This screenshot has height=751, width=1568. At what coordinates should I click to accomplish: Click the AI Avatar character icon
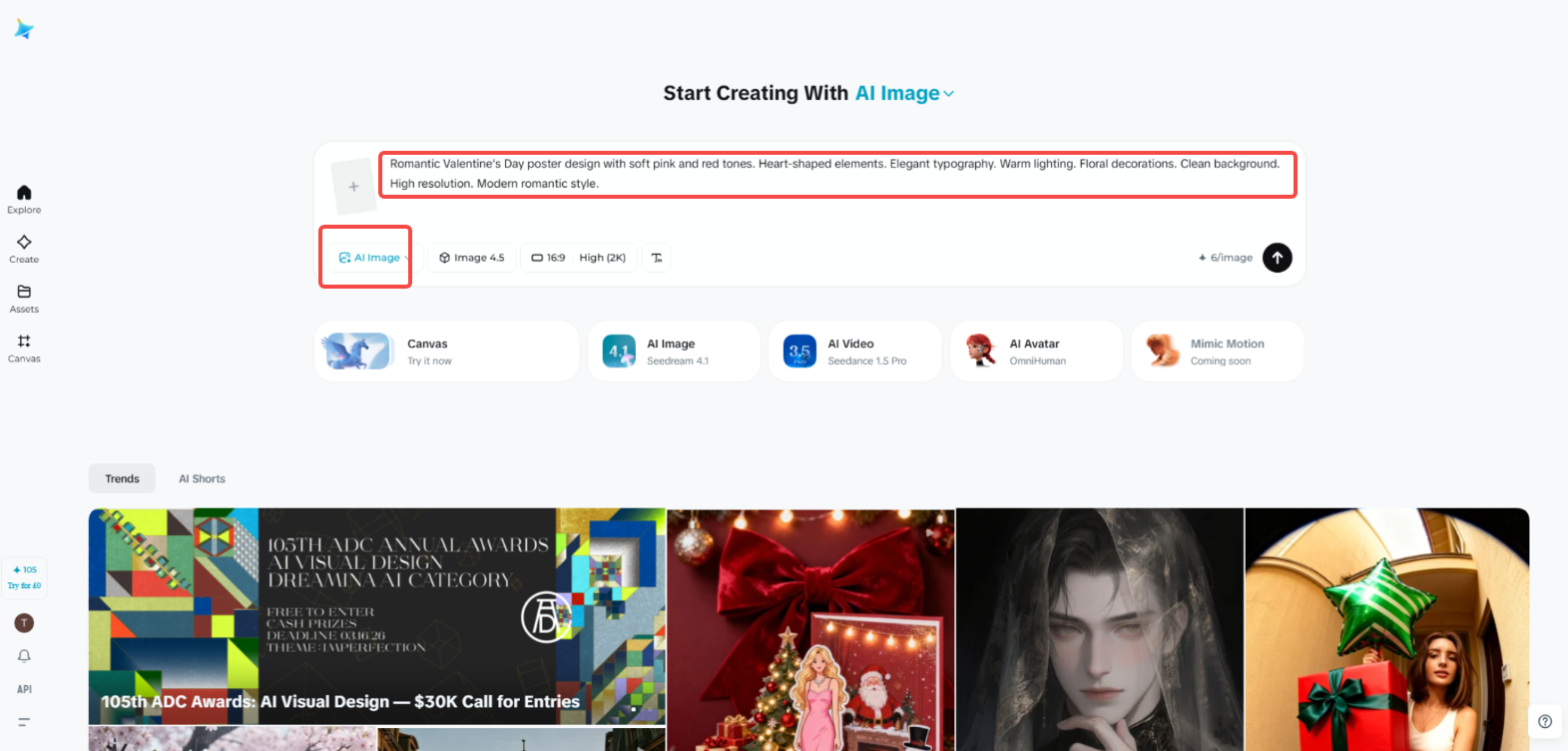pos(981,352)
